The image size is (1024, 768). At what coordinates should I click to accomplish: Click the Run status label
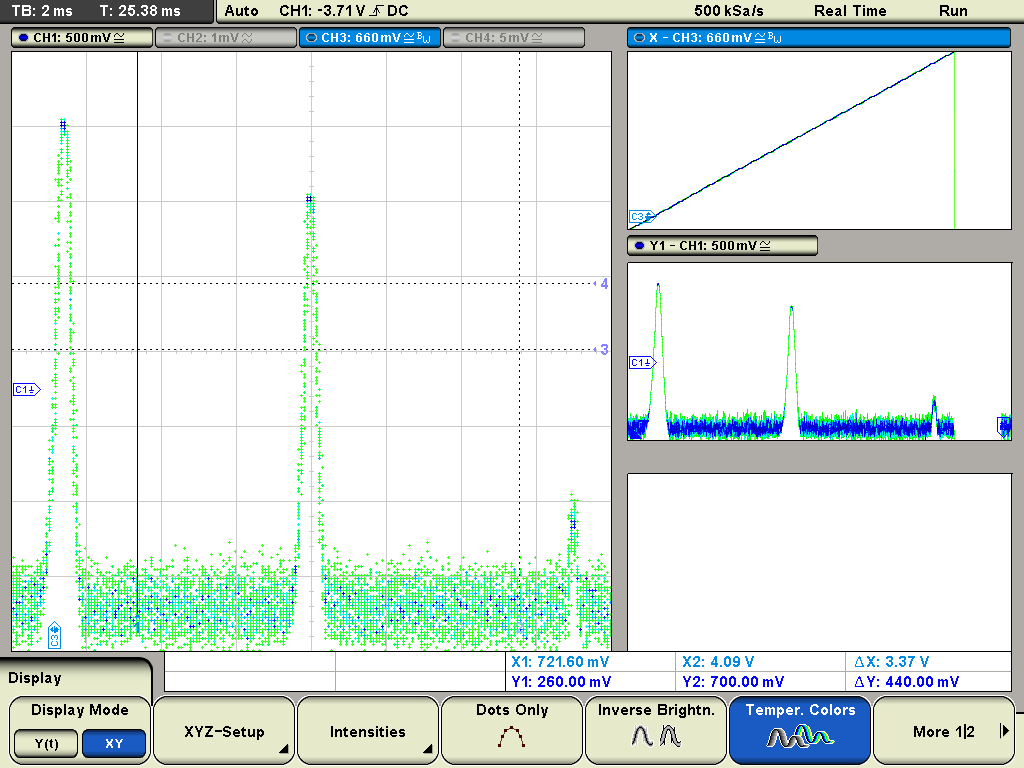click(x=953, y=11)
